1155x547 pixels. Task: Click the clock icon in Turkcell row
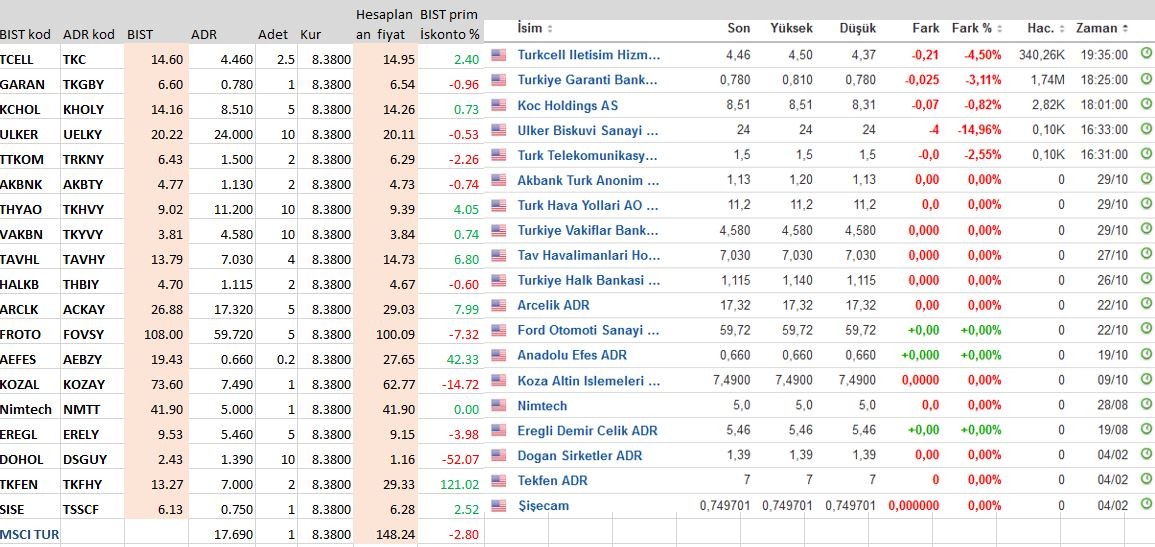1146,53
